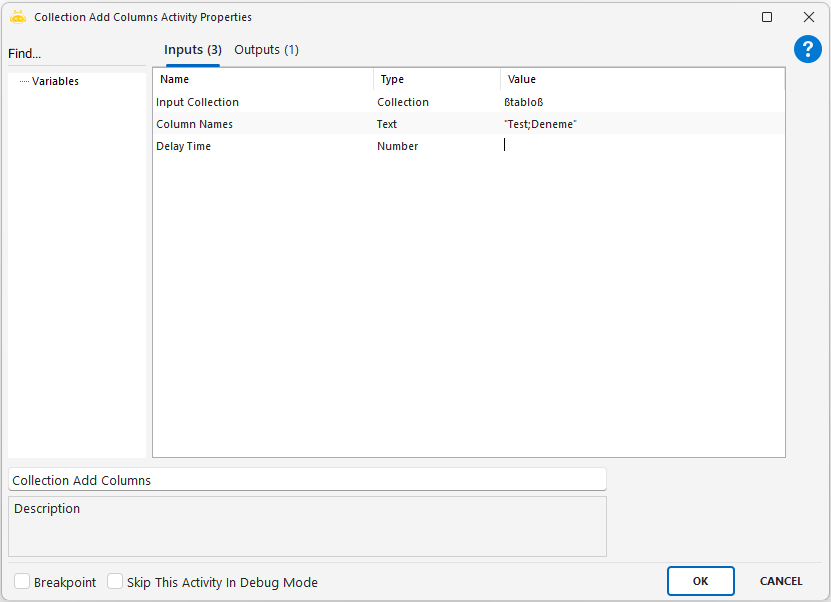Click the Input Collection value ßtabloß
The image size is (831, 602).
coord(524,102)
